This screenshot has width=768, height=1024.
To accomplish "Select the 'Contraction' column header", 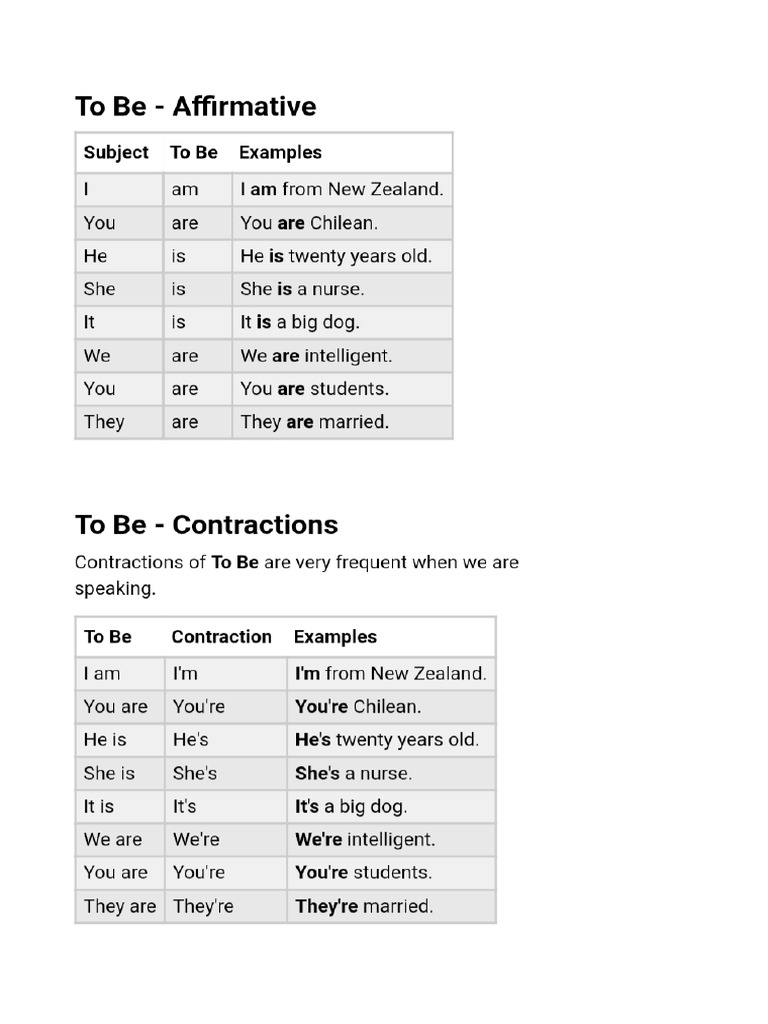I will pyautogui.click(x=221, y=637).
